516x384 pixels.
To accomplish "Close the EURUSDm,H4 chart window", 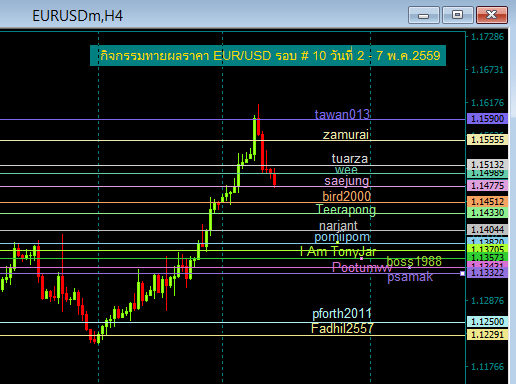I will coord(492,15).
